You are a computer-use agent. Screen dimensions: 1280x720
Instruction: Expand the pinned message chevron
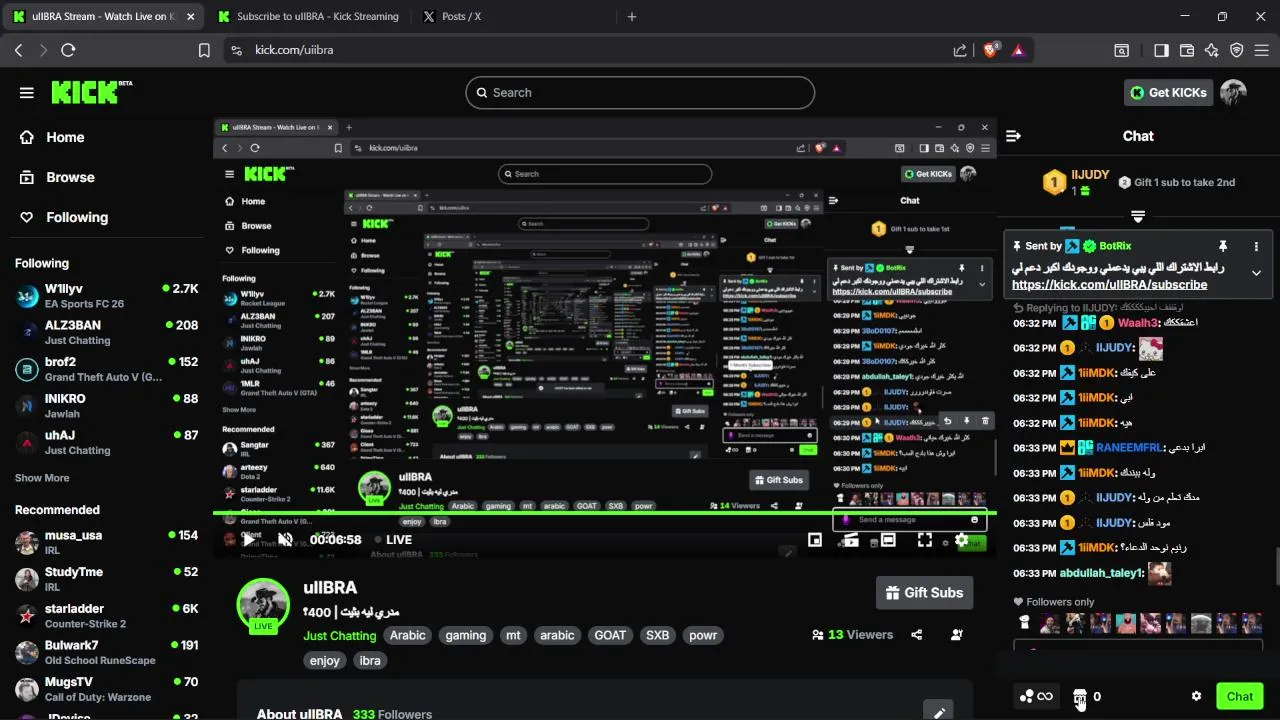[x=1256, y=272]
